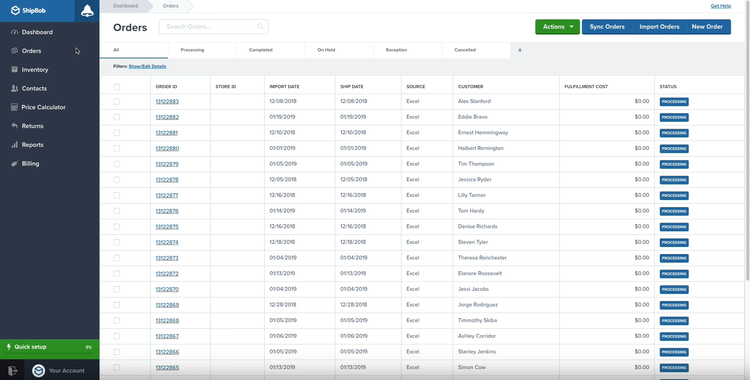Open the Get Help link

click(720, 6)
